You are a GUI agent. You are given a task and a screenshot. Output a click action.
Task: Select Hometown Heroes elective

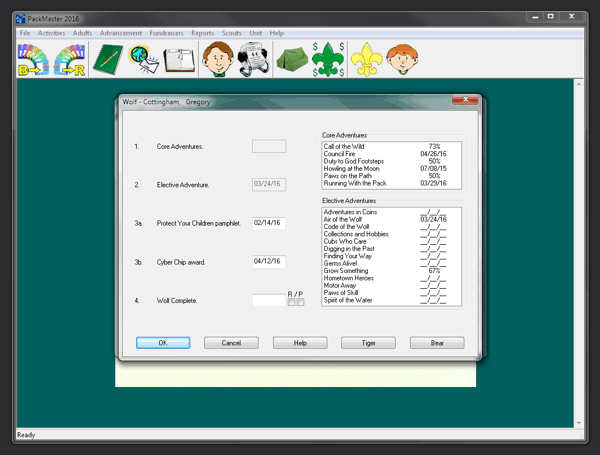point(391,278)
